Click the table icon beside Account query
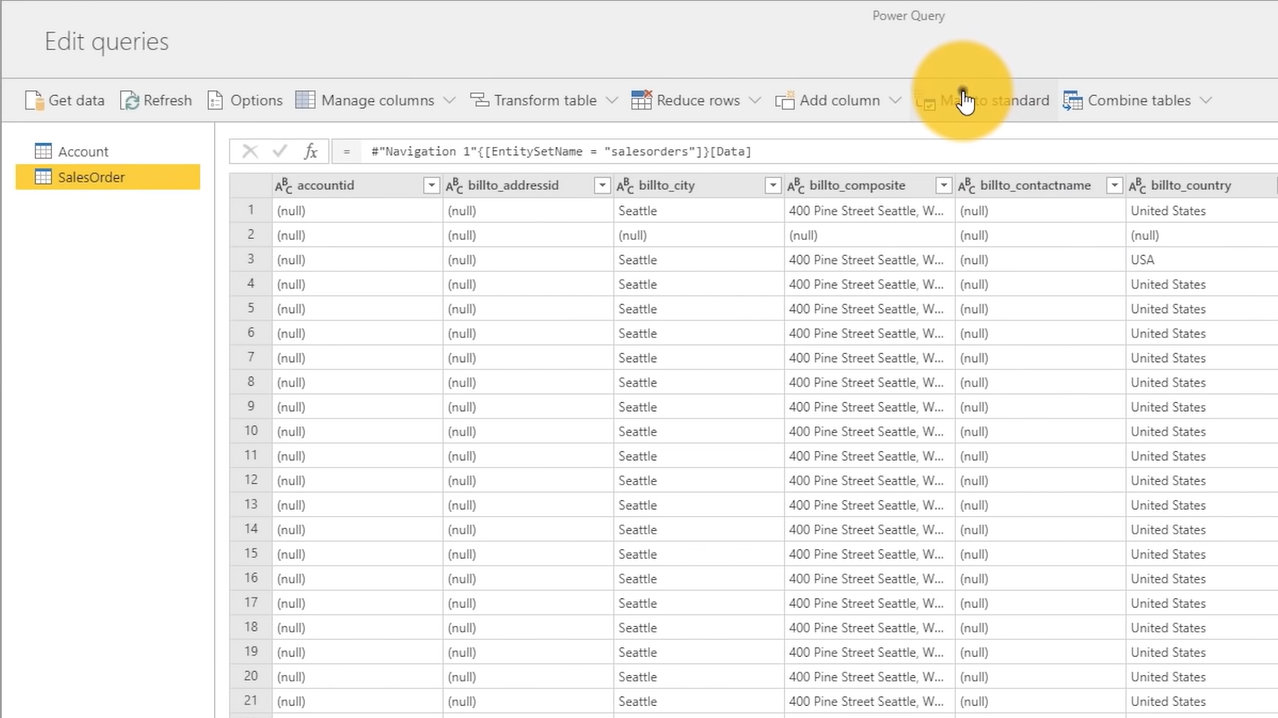Viewport: 1278px width, 718px height. [43, 152]
